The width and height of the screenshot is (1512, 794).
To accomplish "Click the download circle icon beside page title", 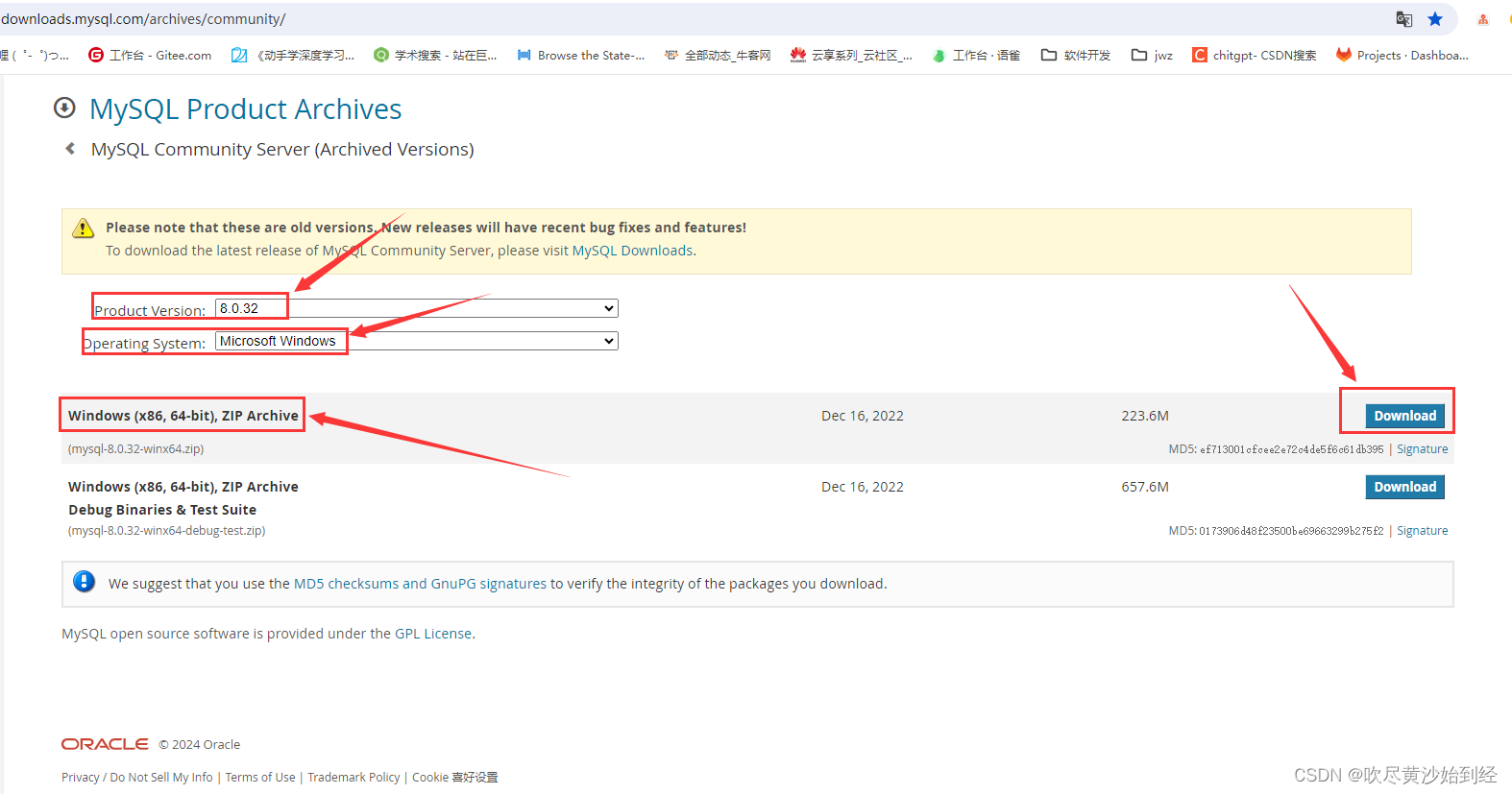I will click(64, 108).
